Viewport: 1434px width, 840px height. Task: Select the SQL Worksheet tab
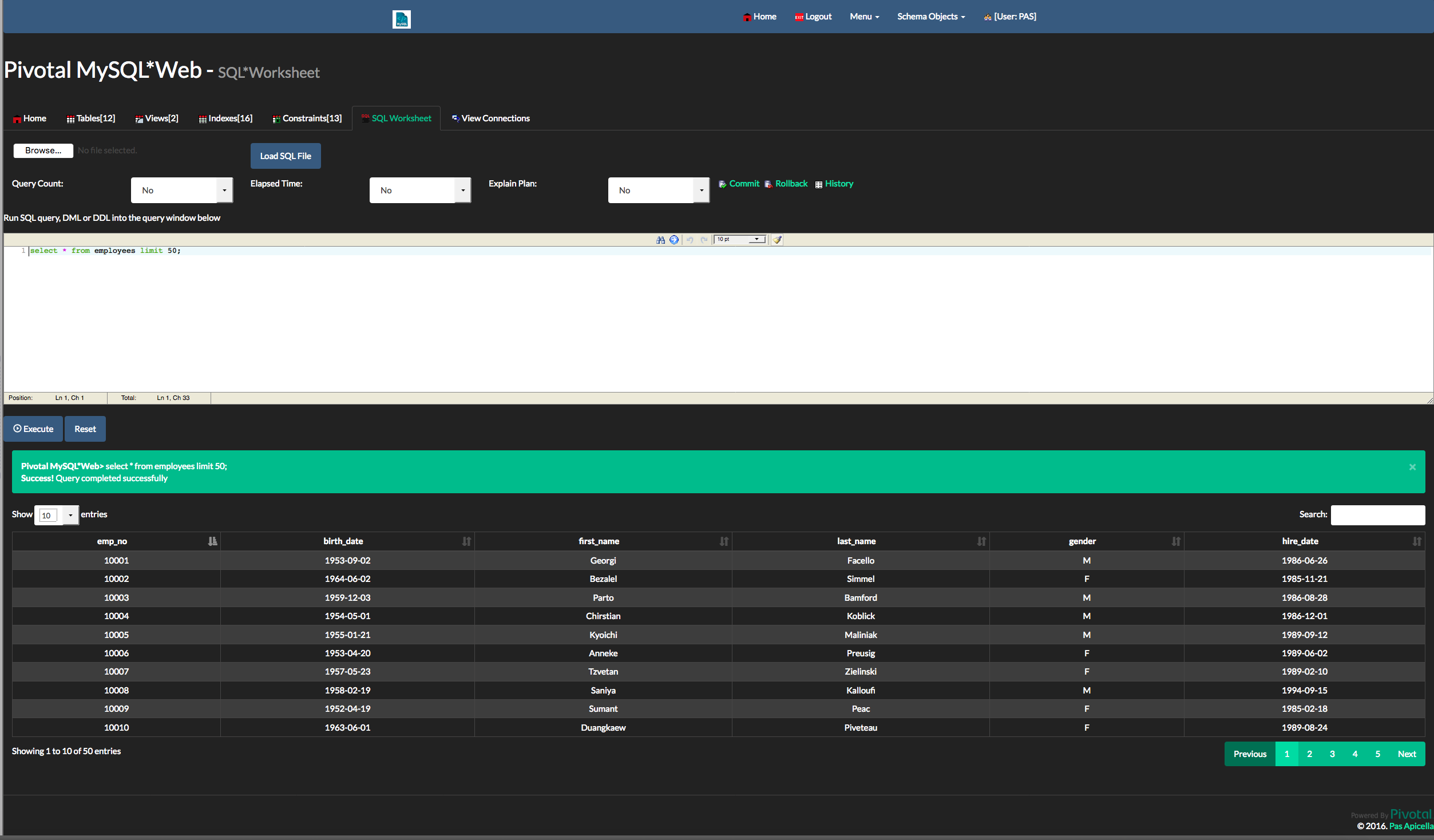tap(396, 118)
